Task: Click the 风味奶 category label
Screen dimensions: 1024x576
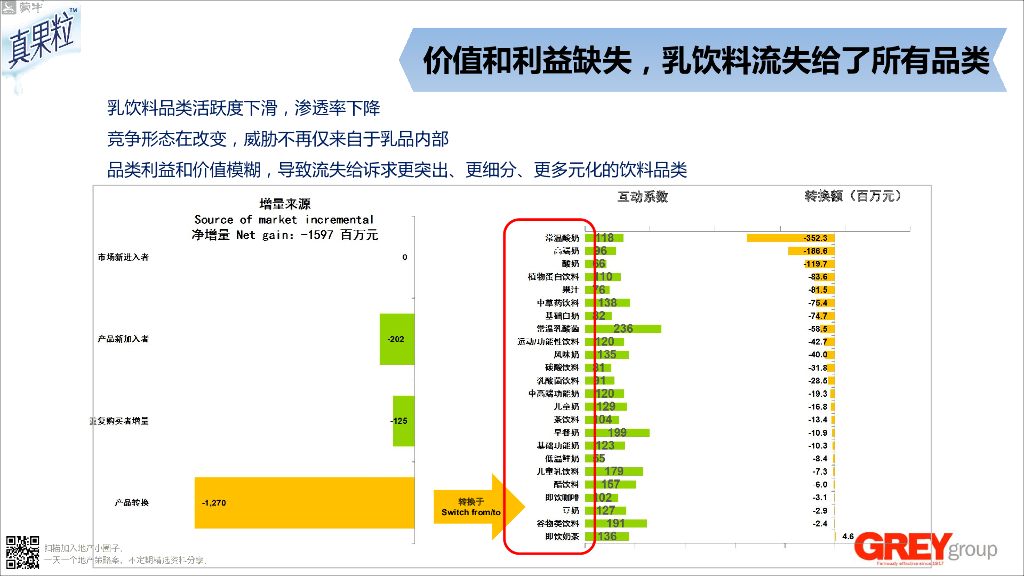Action: tap(567, 355)
